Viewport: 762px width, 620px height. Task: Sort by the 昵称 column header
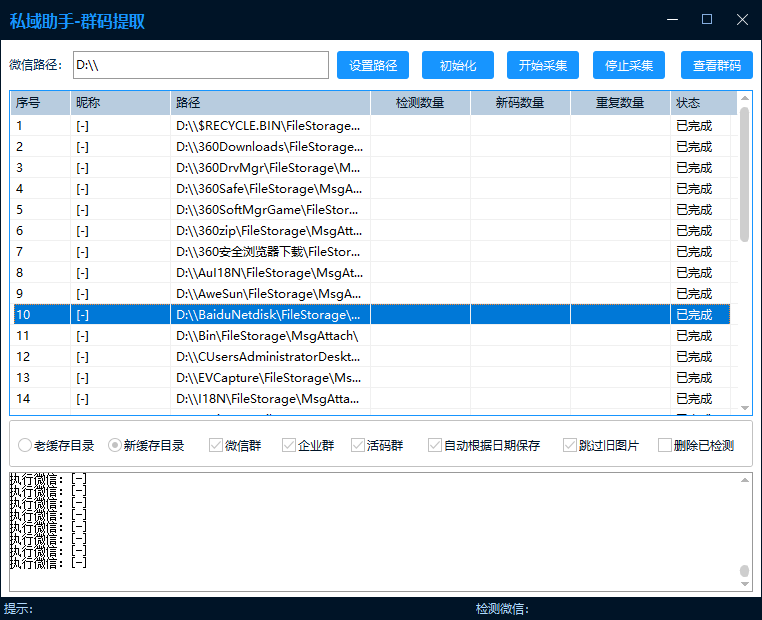pyautogui.click(x=121, y=103)
